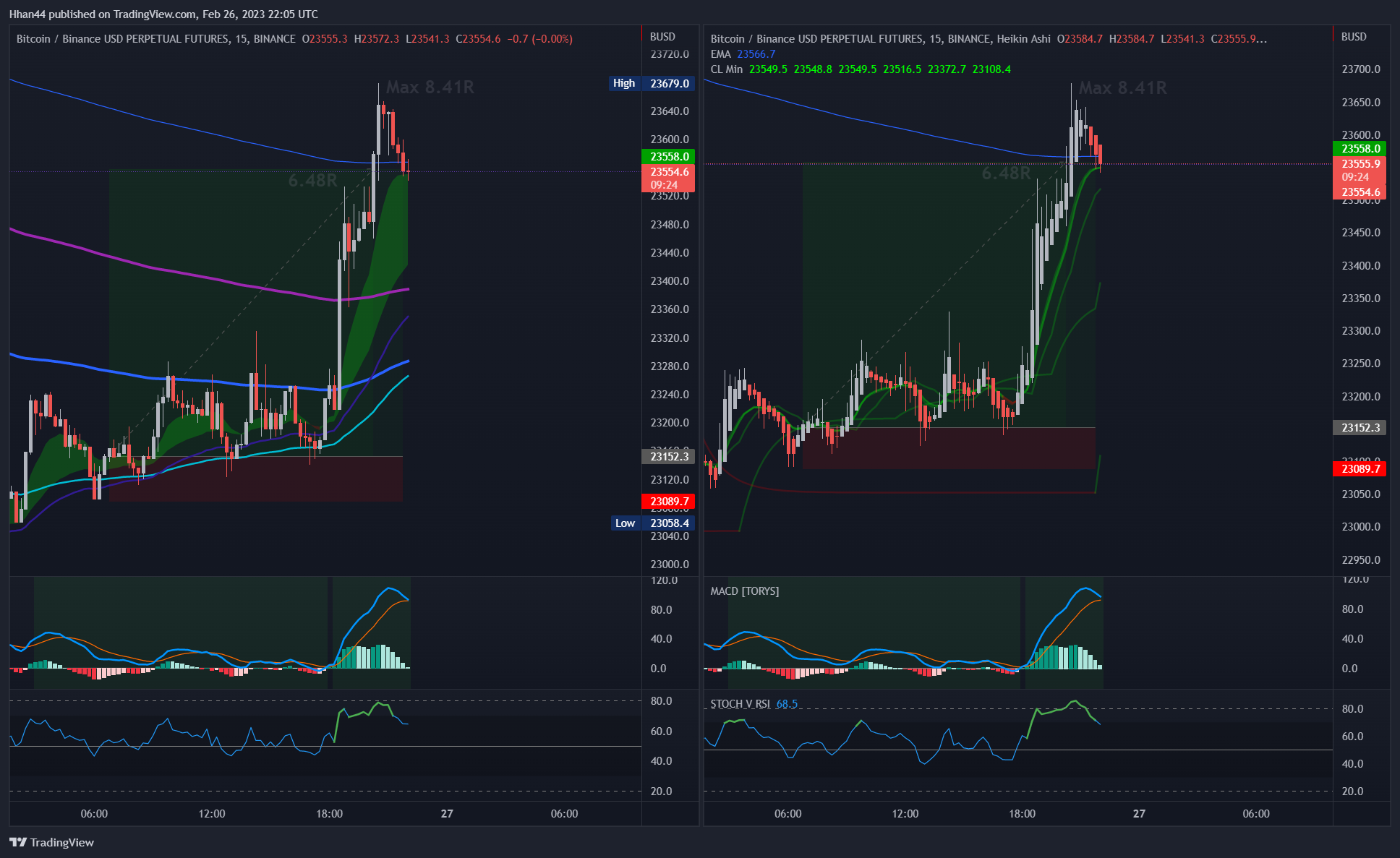
Task: Select the 6.48R position label on left chart
Action: pos(313,180)
